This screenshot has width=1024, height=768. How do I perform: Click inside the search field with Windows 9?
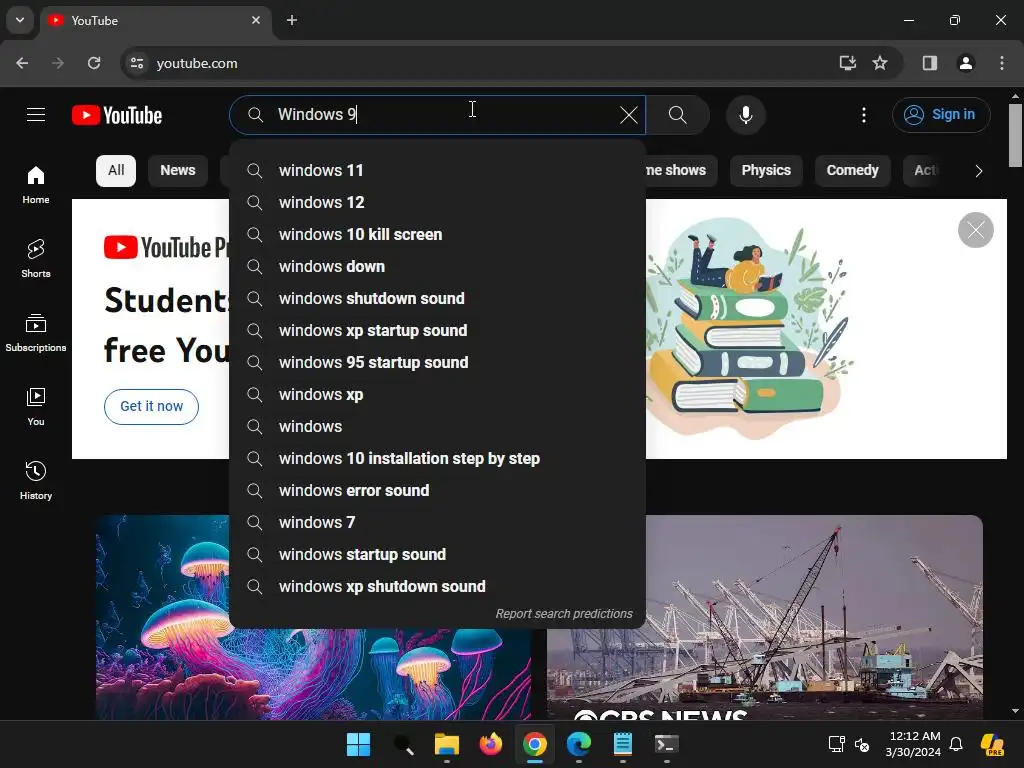[x=438, y=115]
